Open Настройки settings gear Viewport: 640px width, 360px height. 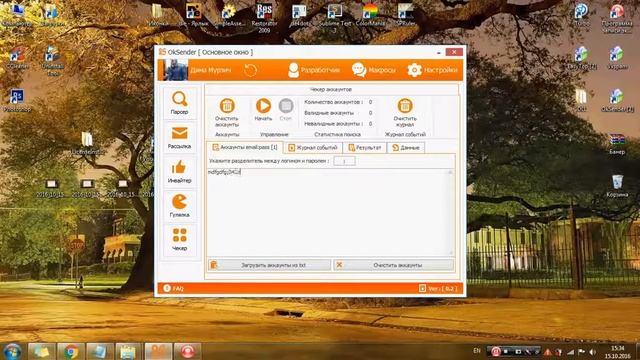click(432, 70)
